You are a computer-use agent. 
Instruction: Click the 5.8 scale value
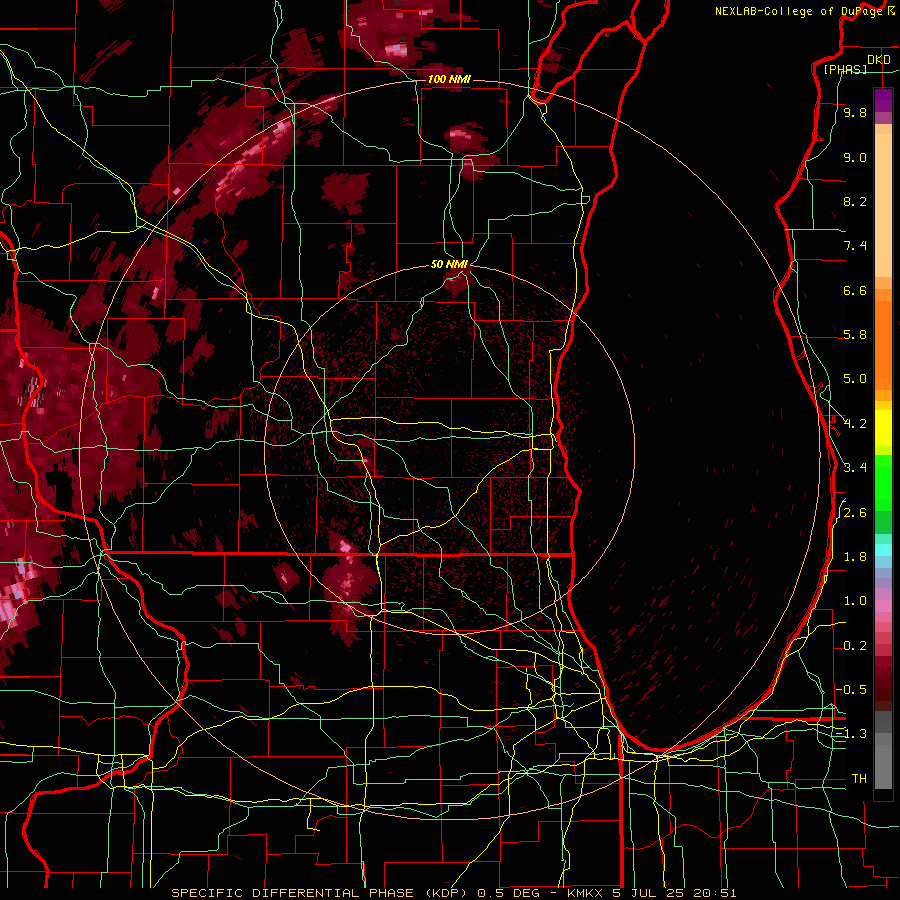[855, 335]
